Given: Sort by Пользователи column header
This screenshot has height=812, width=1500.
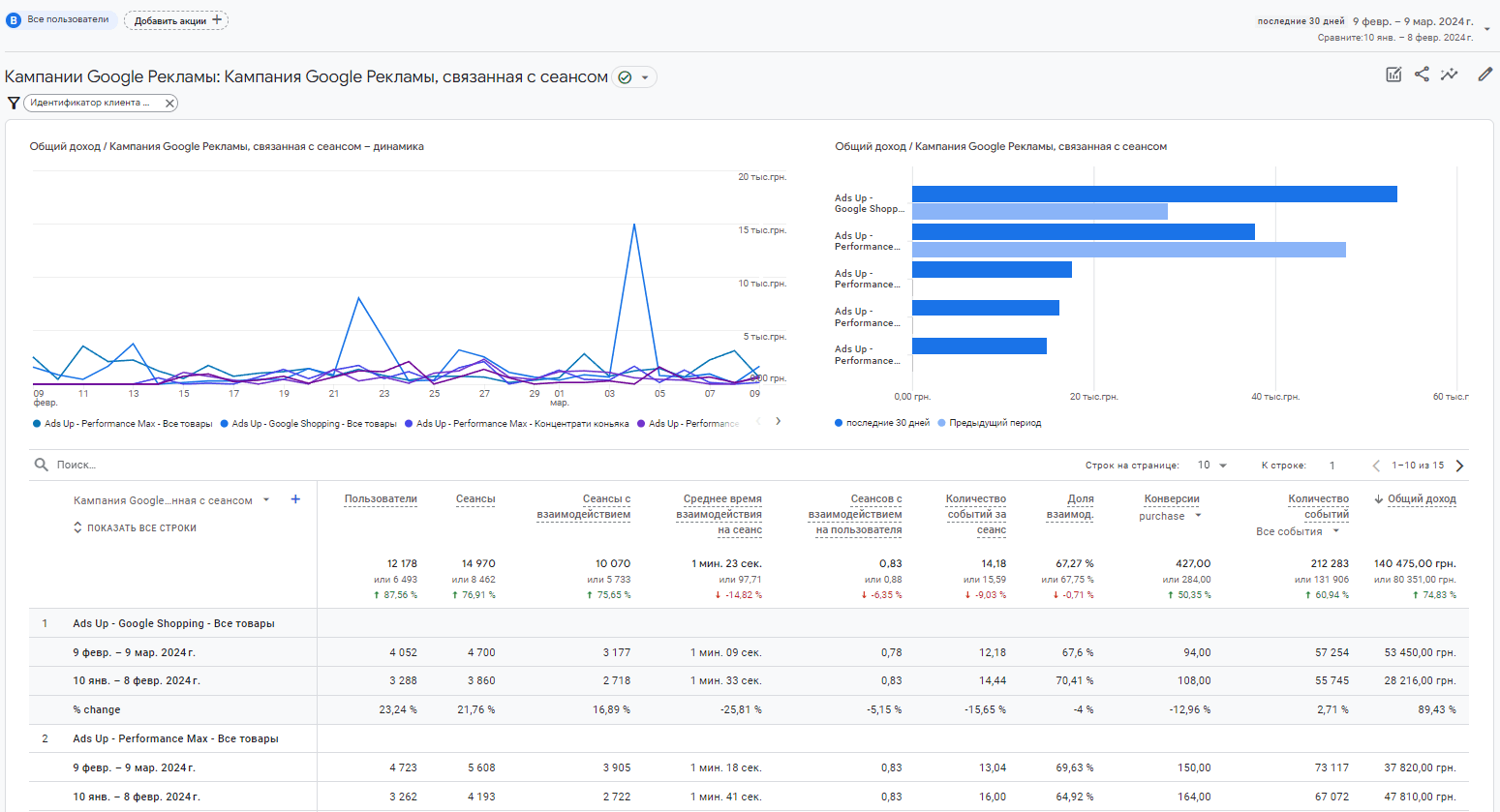Looking at the screenshot, I should coord(381,499).
